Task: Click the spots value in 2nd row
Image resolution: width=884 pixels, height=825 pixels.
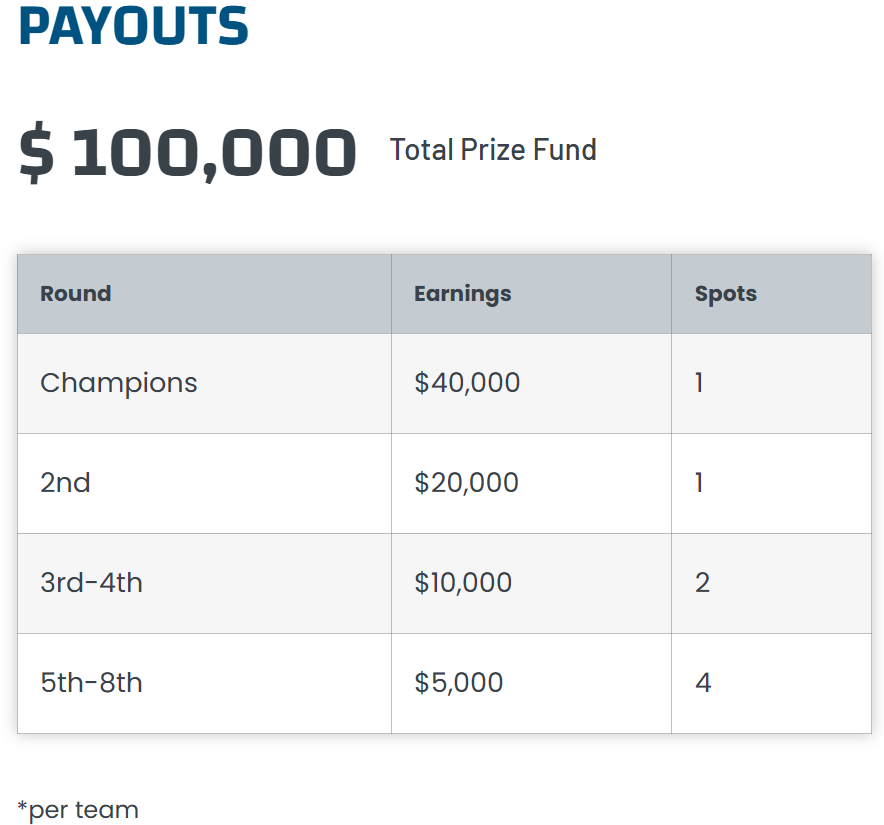Action: pyautogui.click(x=699, y=483)
